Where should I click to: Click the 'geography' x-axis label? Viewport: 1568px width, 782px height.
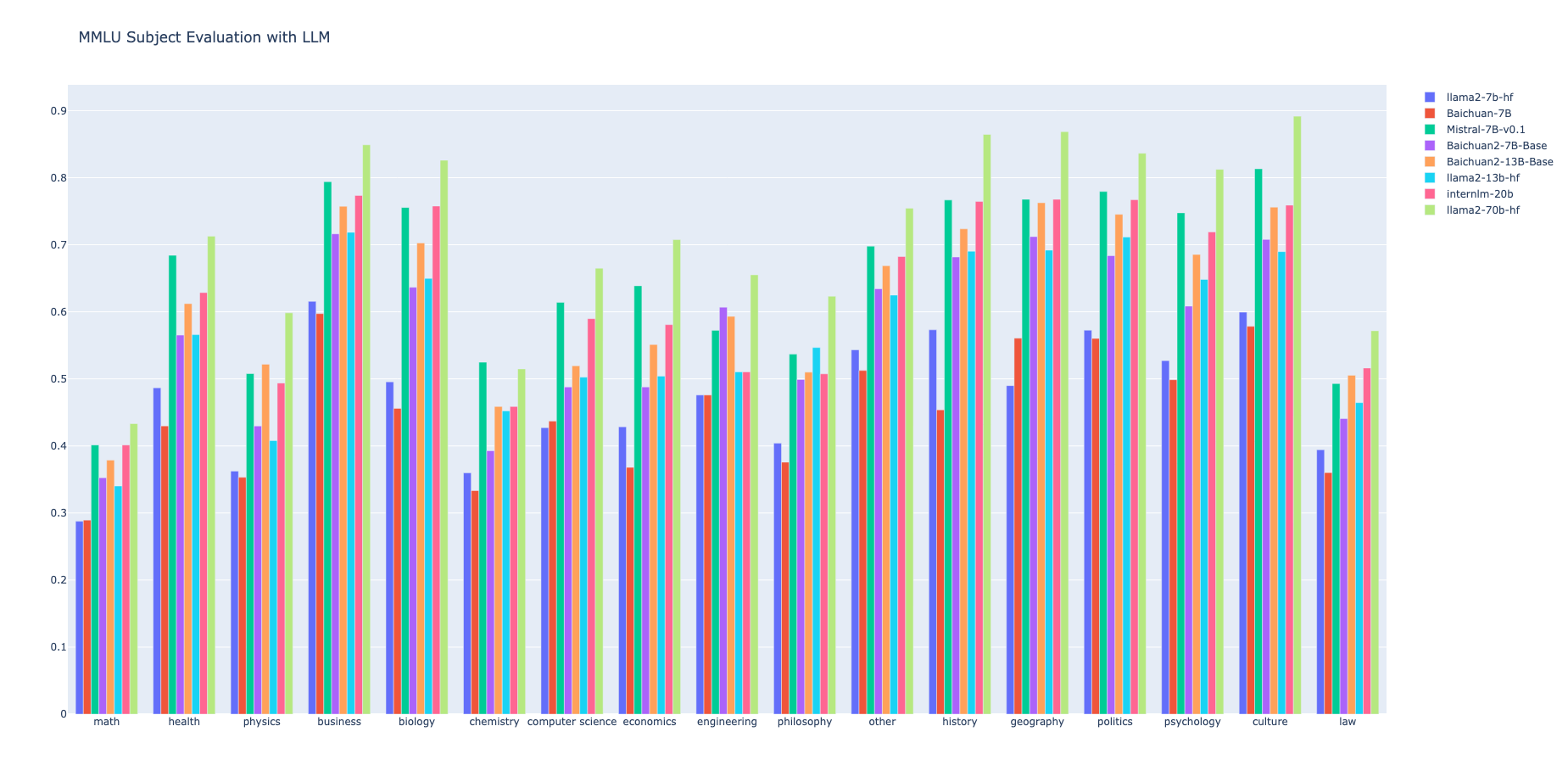click(x=1037, y=722)
